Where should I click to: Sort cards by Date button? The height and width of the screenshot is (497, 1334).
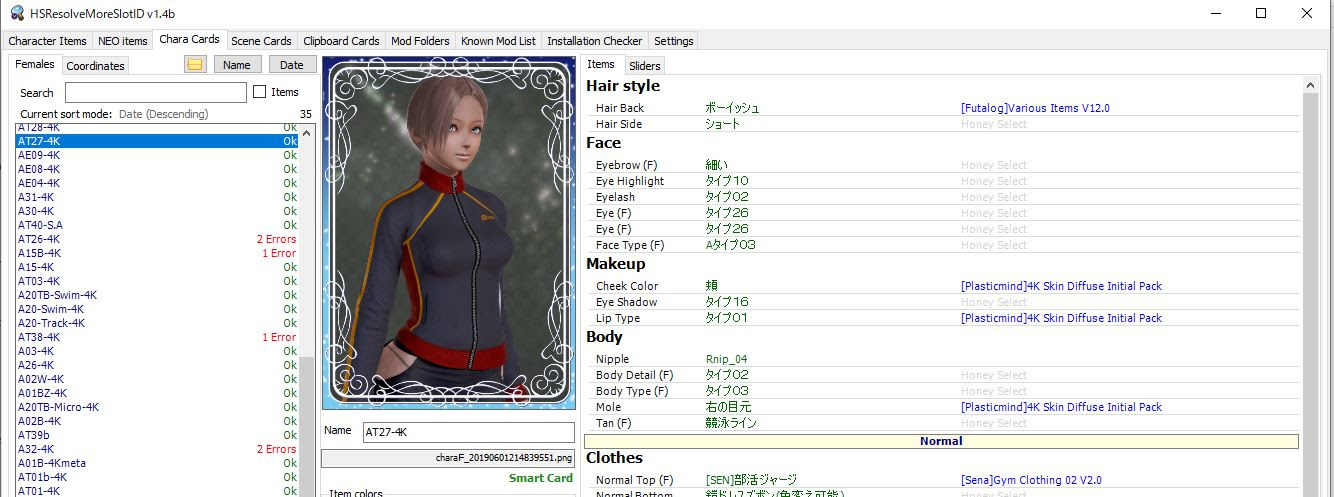point(292,65)
